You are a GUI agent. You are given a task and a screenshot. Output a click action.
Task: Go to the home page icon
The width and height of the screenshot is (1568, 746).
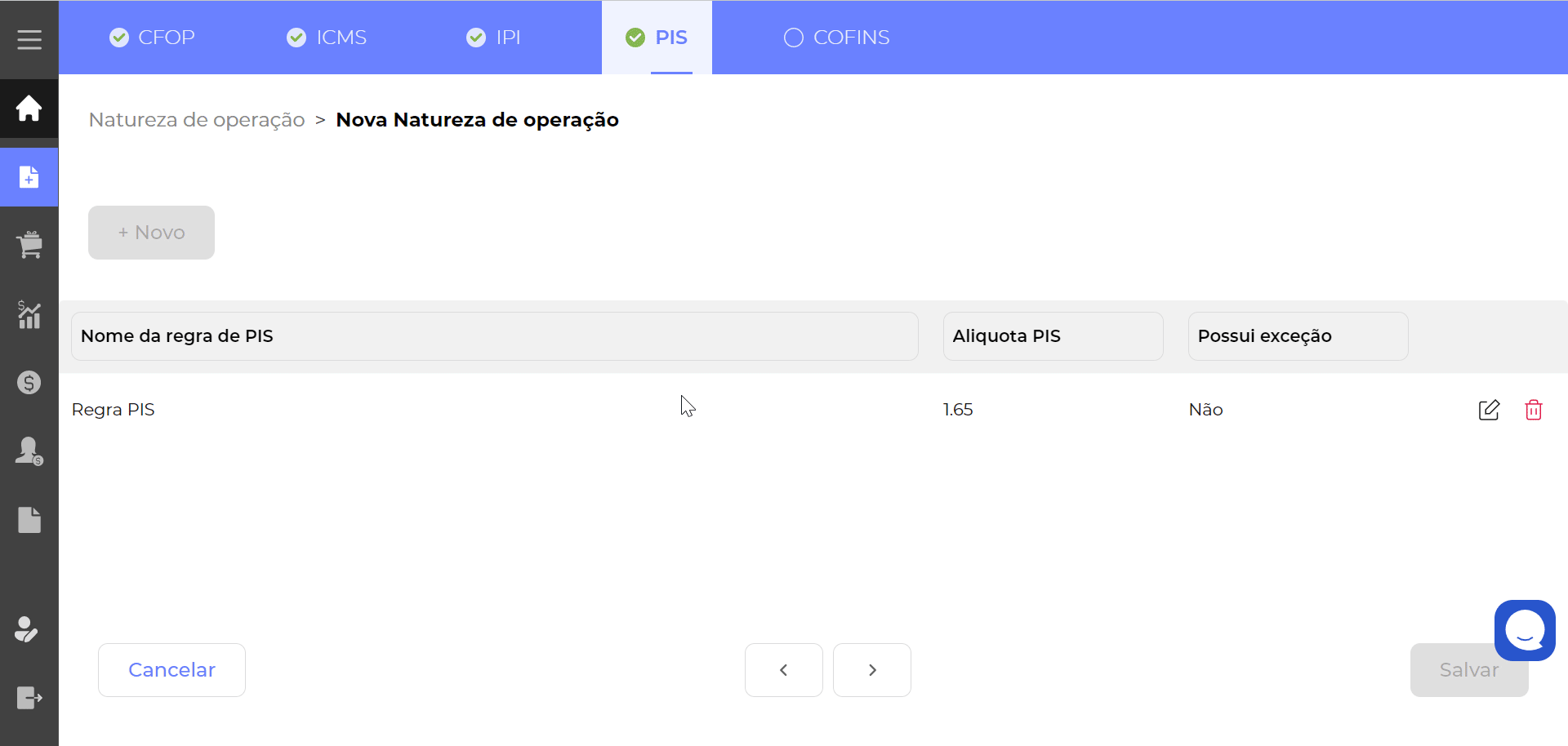pyautogui.click(x=29, y=108)
